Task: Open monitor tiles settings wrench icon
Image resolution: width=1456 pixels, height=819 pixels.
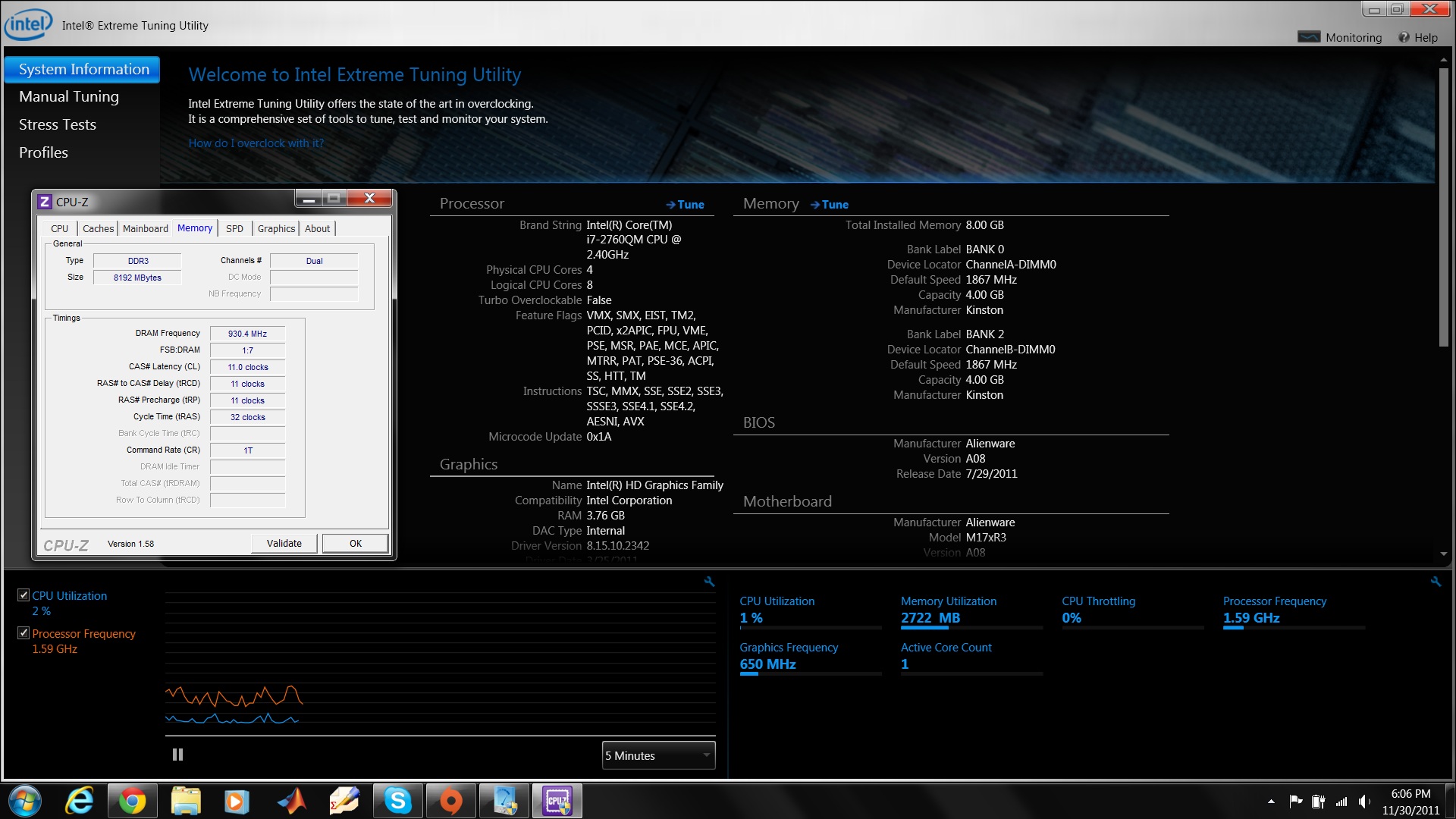Action: click(1436, 582)
